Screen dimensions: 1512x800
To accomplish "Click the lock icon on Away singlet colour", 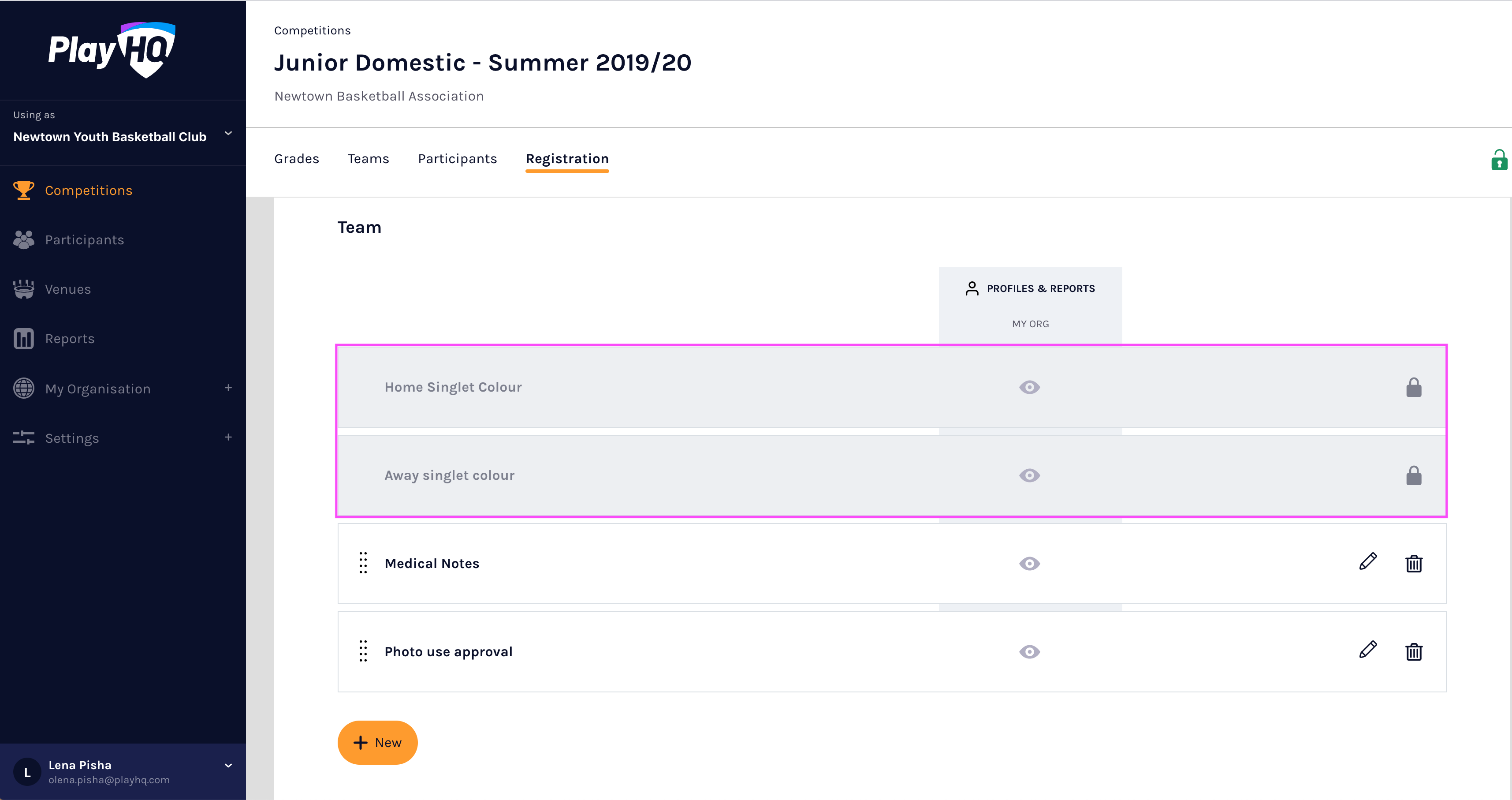I will point(1413,475).
